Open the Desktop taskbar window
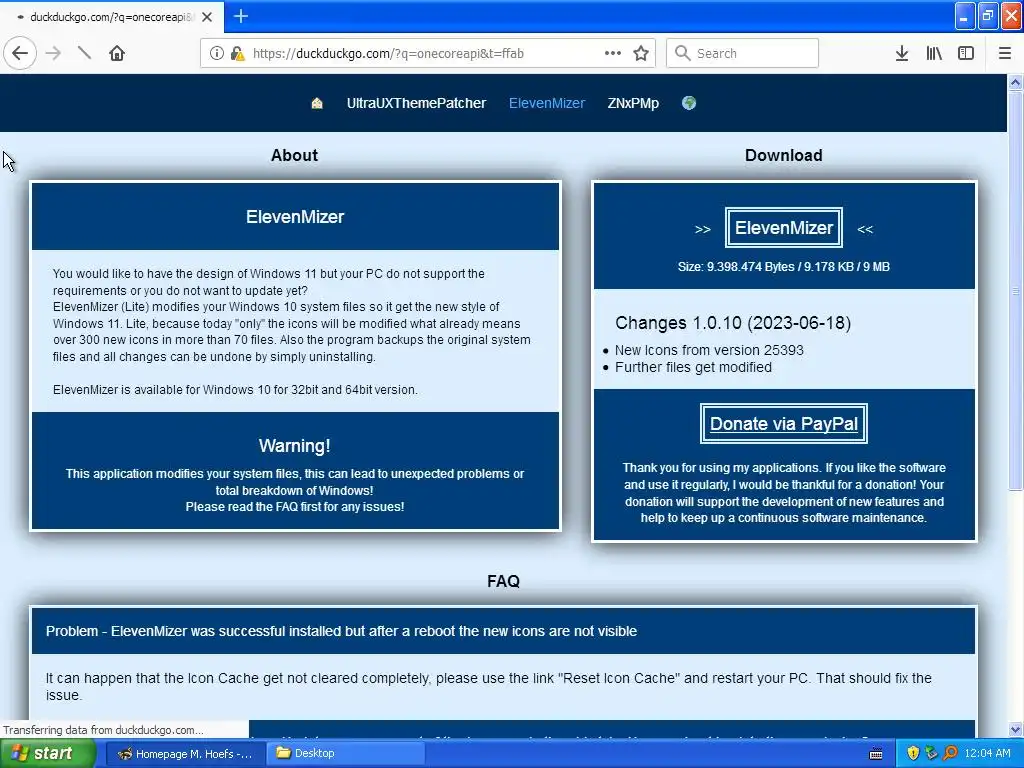This screenshot has height=768, width=1024. pos(346,754)
